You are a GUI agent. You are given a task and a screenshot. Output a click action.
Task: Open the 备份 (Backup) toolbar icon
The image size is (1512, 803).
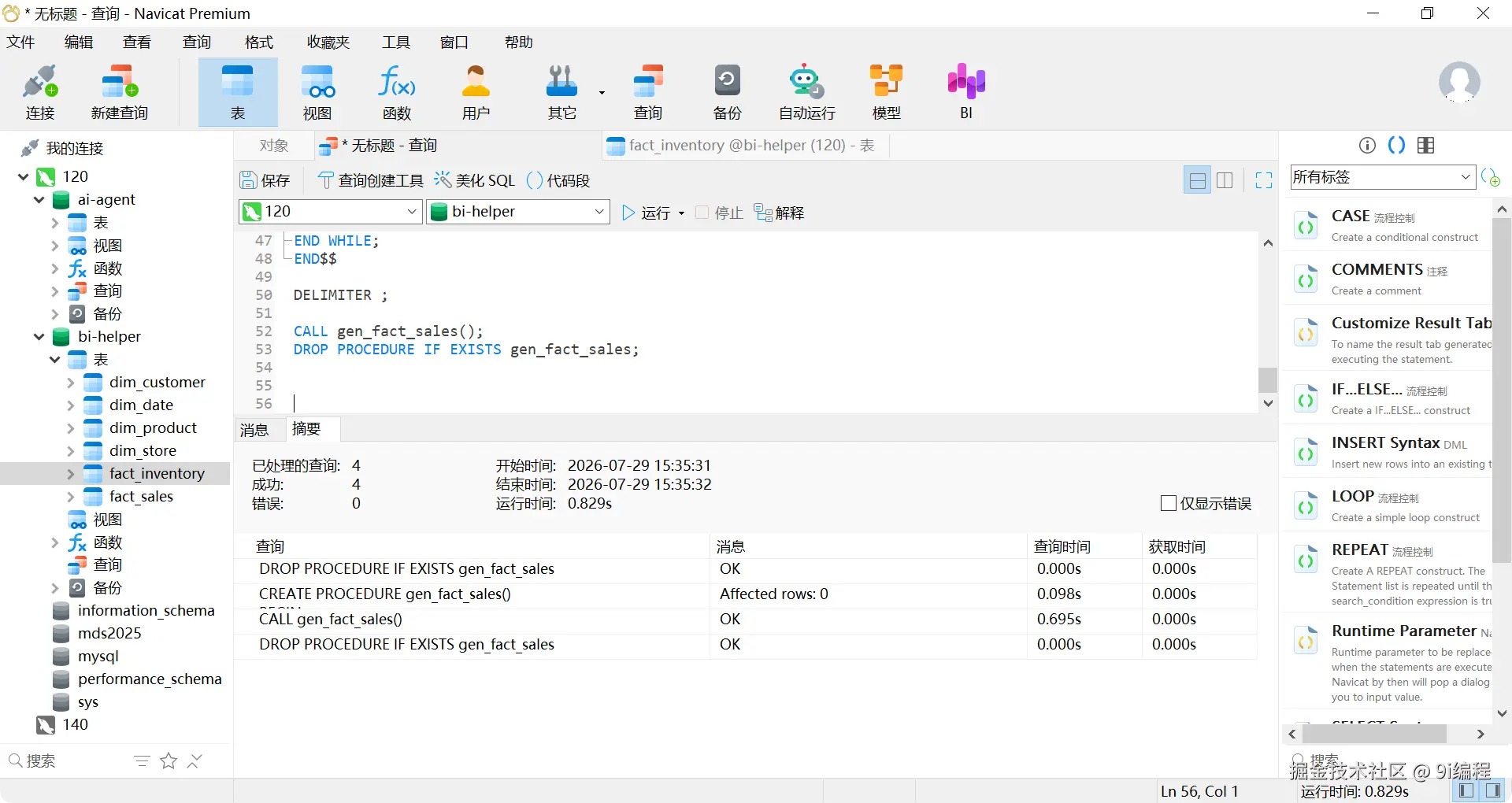727,92
